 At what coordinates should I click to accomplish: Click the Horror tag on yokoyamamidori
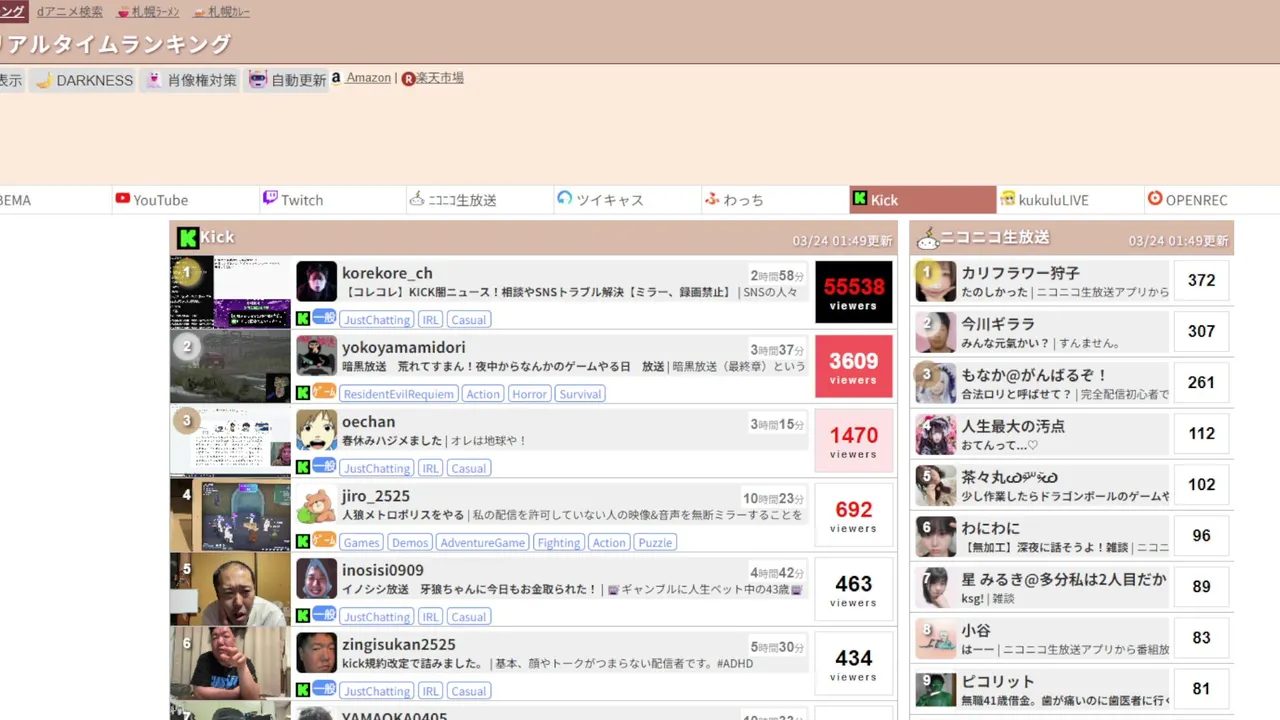(x=529, y=394)
